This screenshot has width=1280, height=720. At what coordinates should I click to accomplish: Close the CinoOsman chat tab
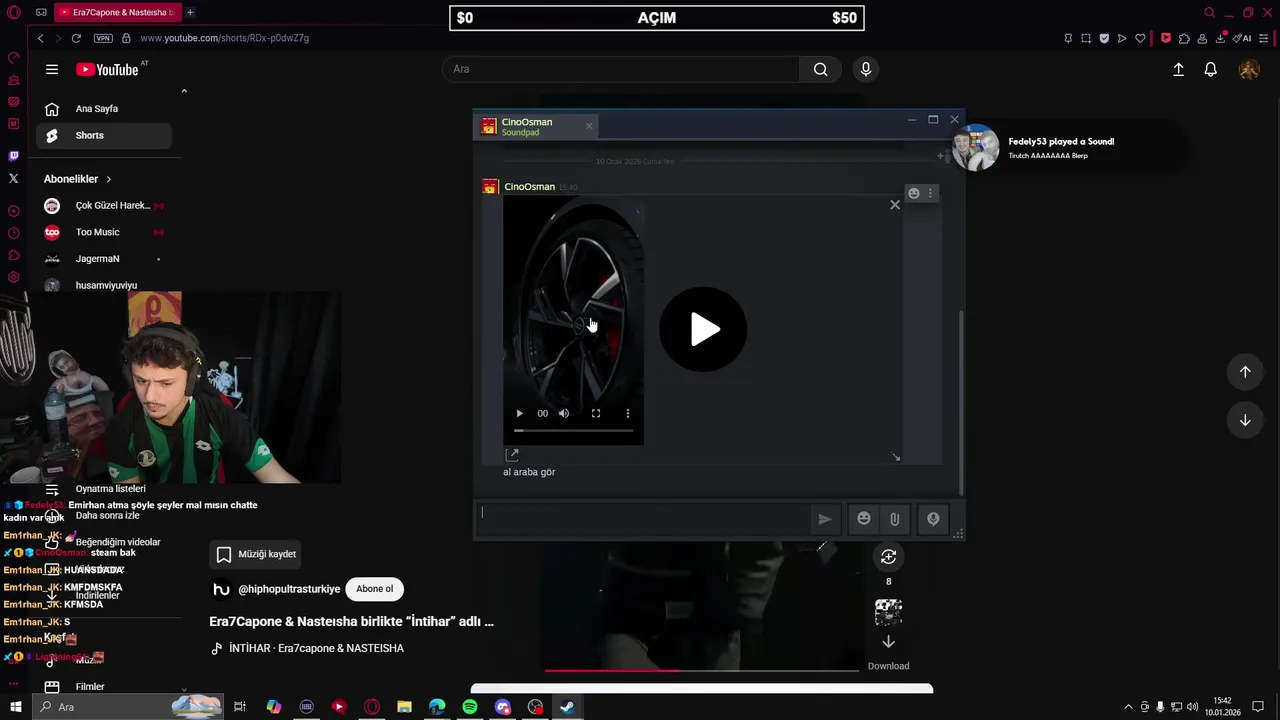point(589,126)
